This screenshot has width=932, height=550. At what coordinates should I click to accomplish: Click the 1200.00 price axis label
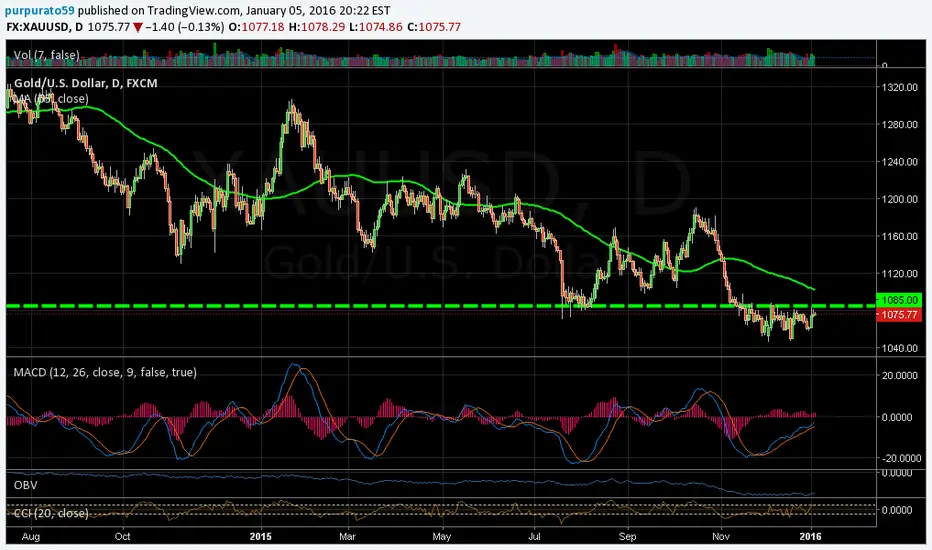(x=900, y=199)
